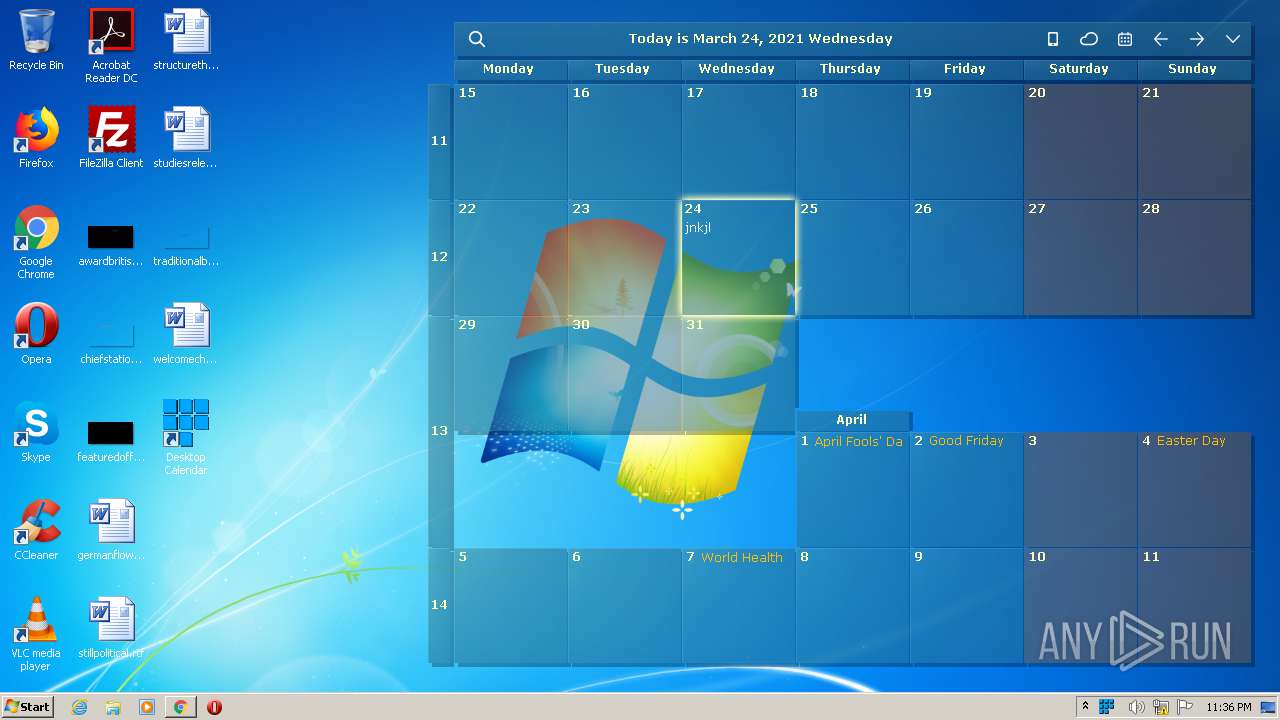Select week number 11
This screenshot has height=720, width=1280.
tap(439, 141)
